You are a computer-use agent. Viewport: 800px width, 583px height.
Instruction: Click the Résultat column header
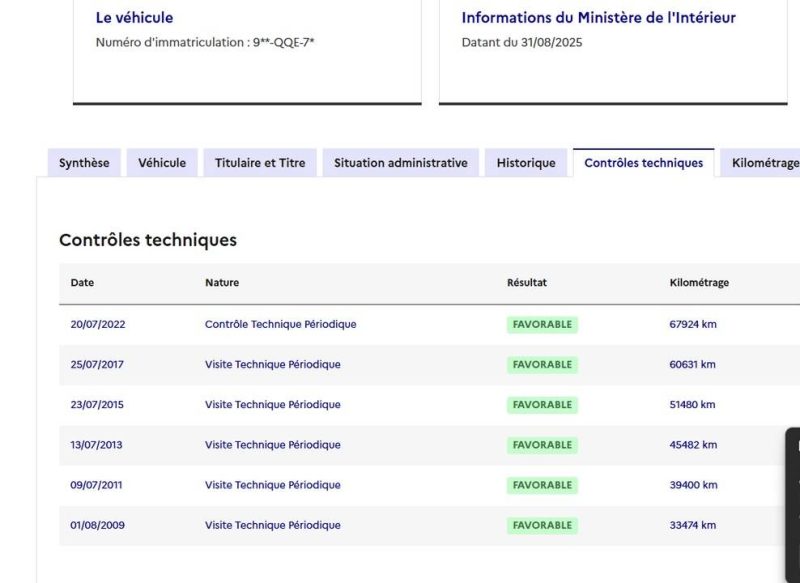click(526, 282)
